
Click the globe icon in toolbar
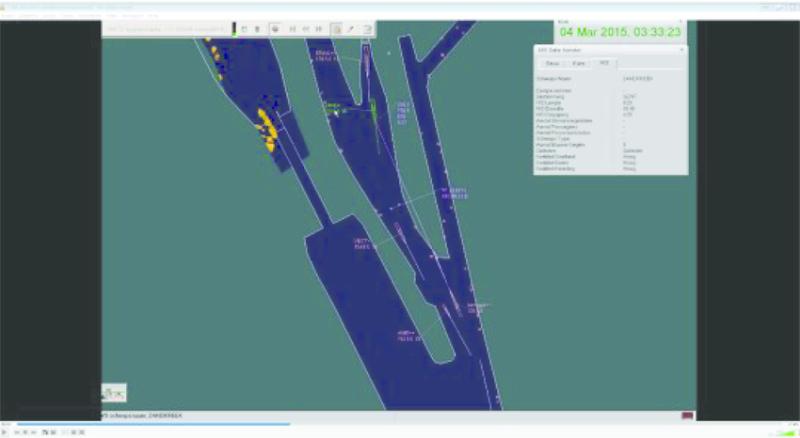pyautogui.click(x=274, y=29)
